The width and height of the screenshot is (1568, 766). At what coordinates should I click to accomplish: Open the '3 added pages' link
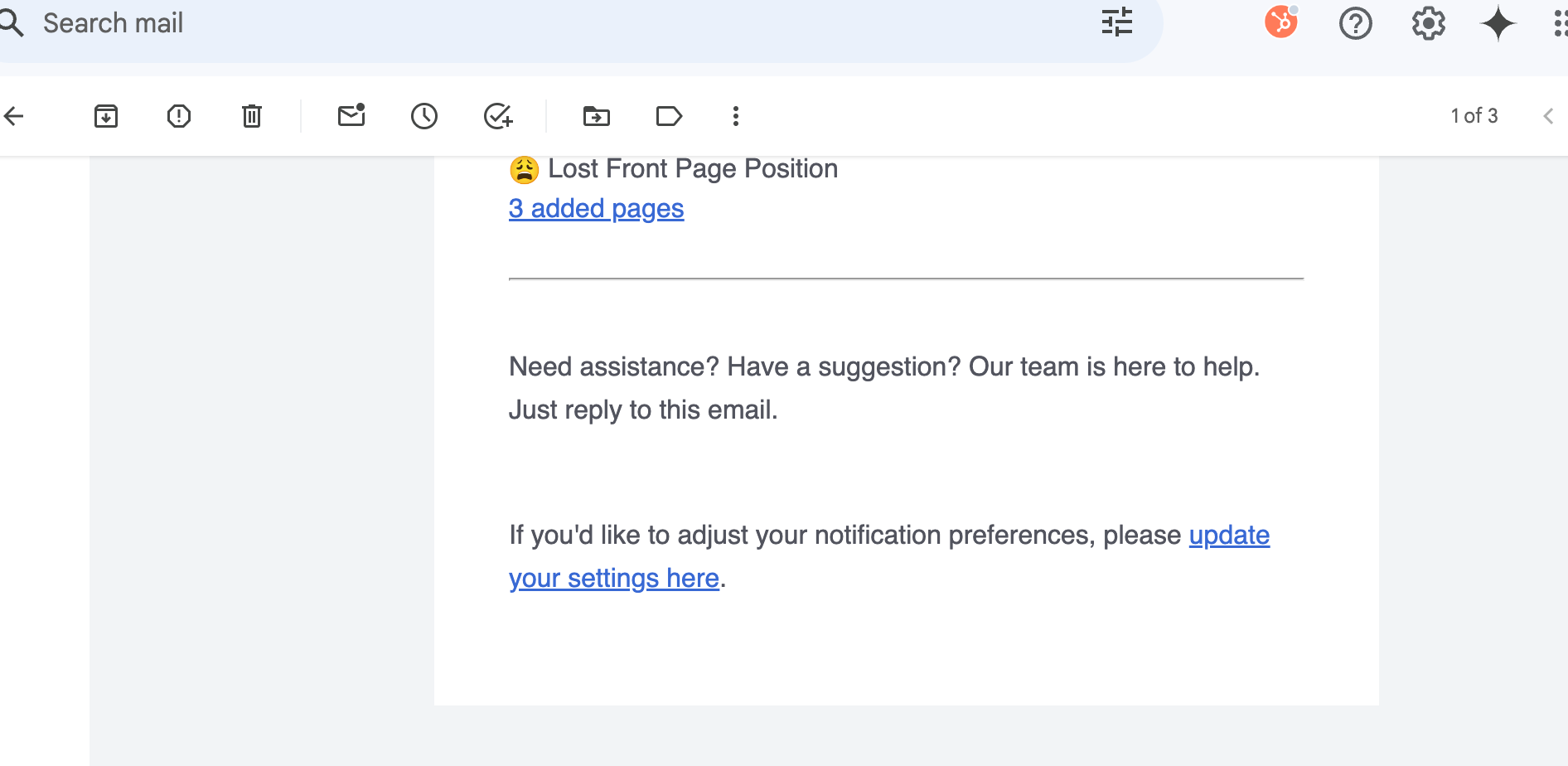point(596,208)
